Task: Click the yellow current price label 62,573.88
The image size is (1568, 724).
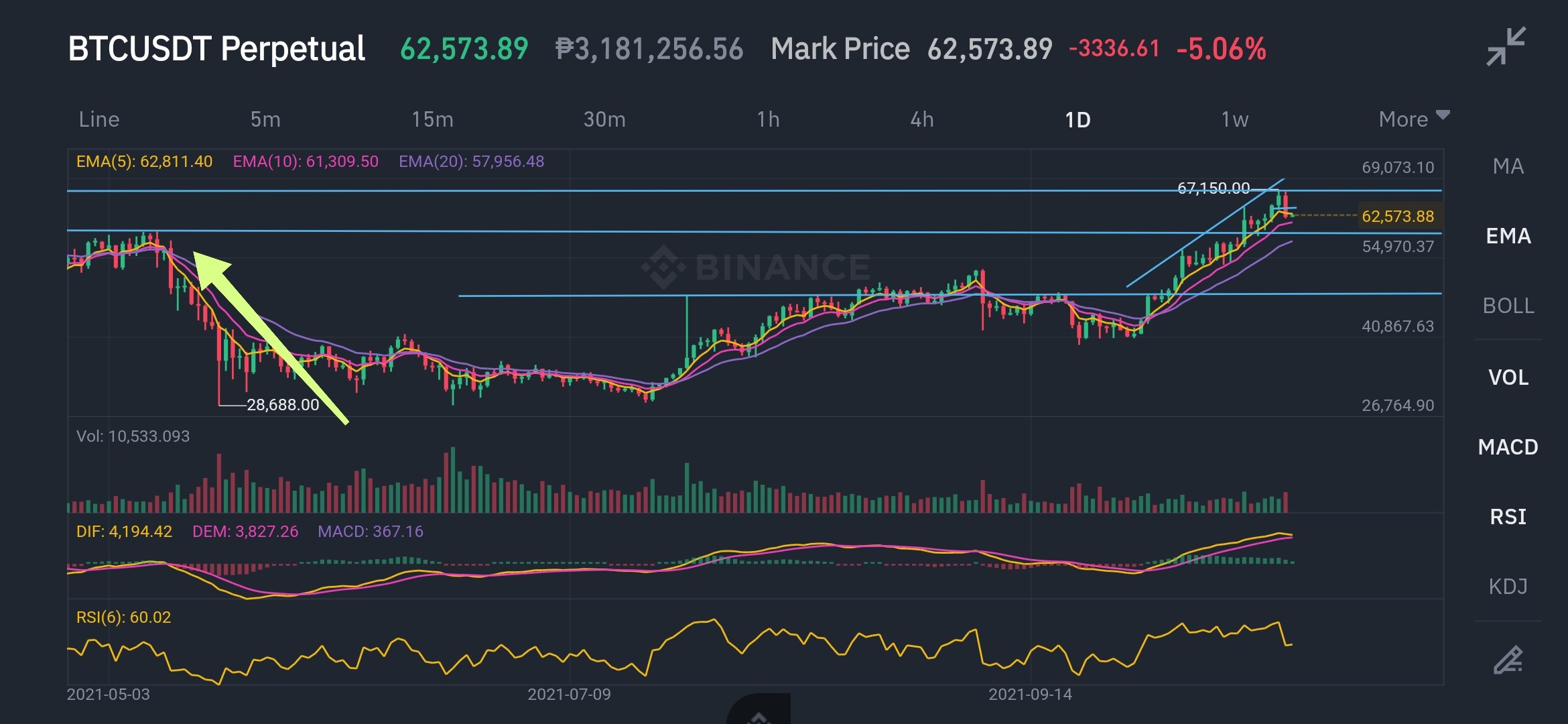Action: [x=1398, y=216]
